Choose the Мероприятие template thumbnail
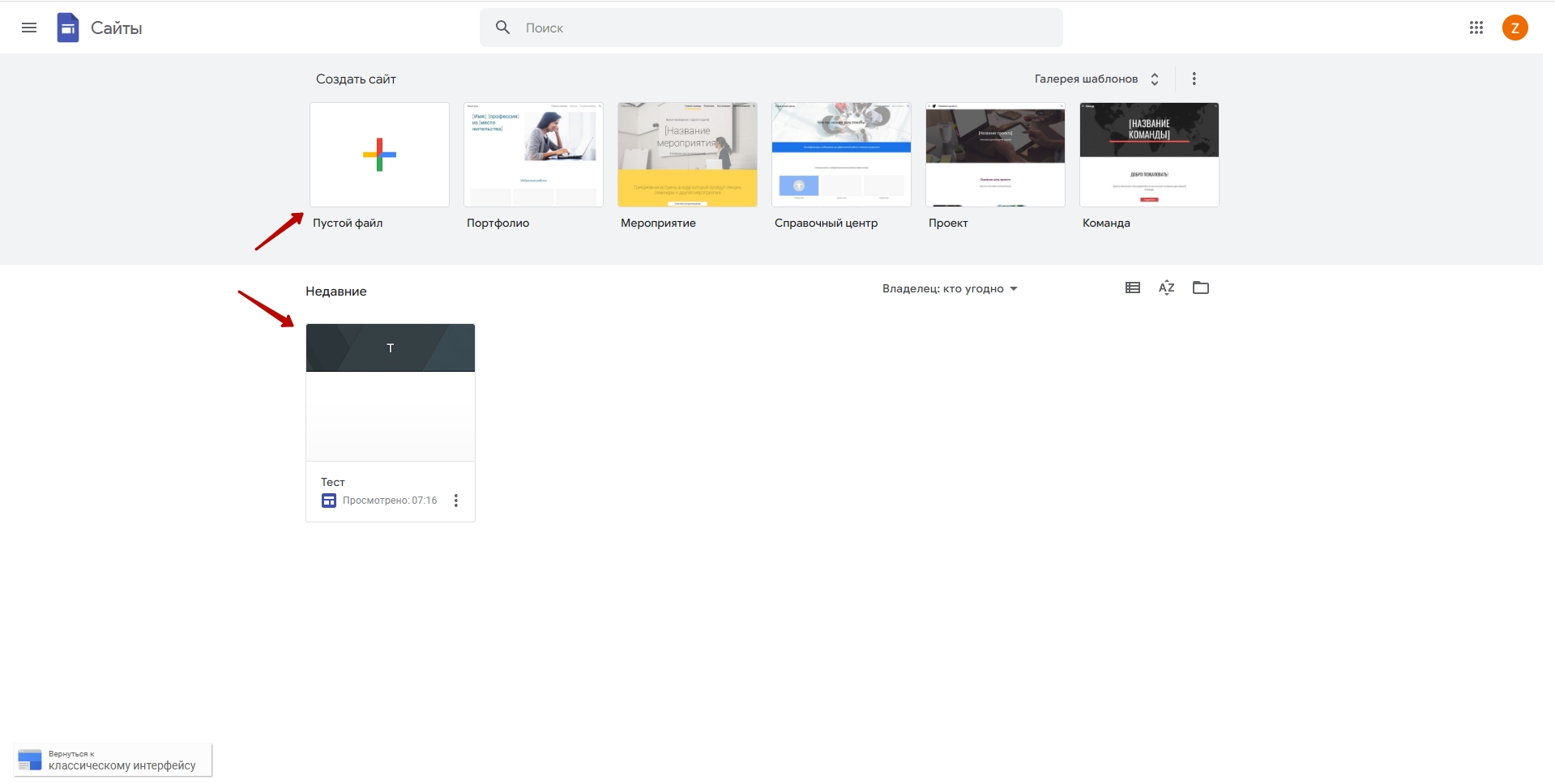 [x=687, y=155]
